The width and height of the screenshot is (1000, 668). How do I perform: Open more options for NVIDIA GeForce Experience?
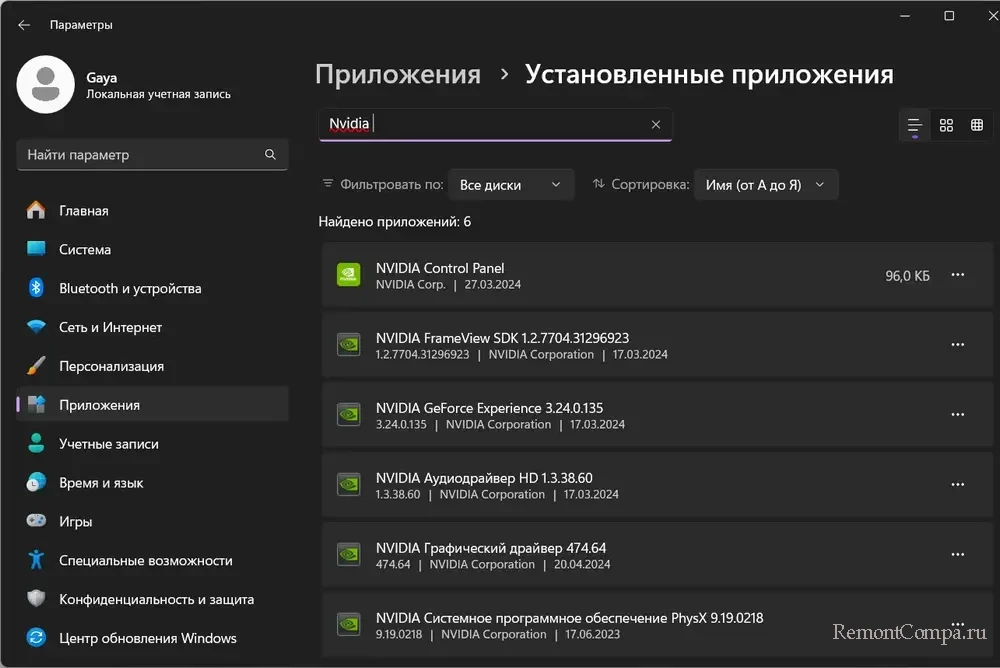(957, 415)
